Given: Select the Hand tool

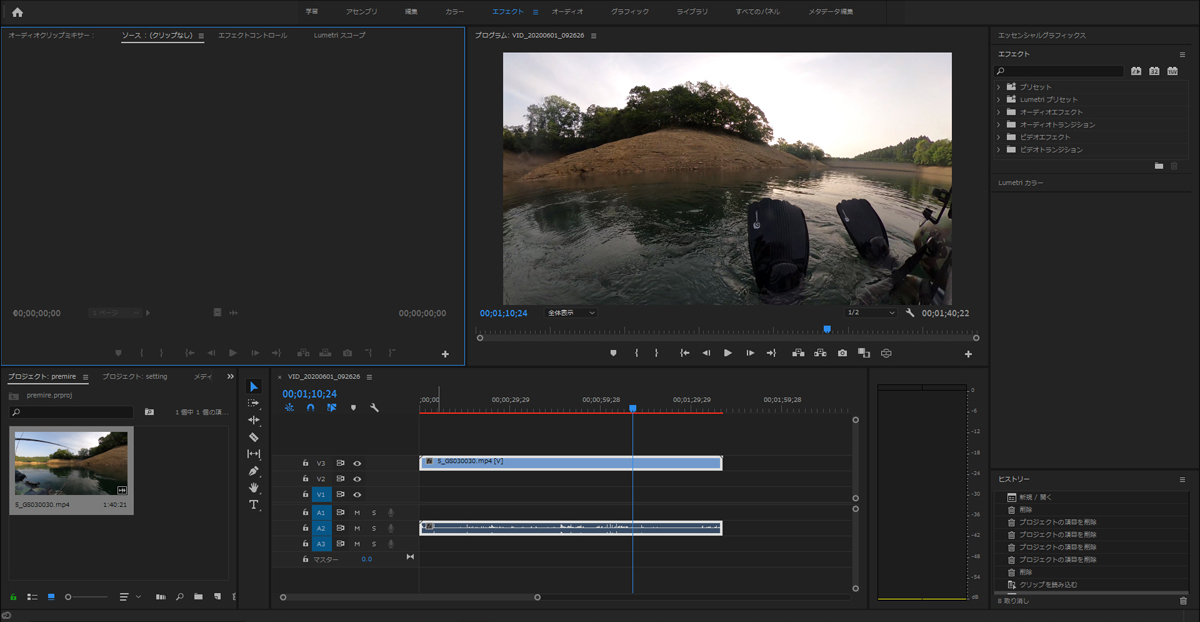Looking at the screenshot, I should click(x=253, y=488).
